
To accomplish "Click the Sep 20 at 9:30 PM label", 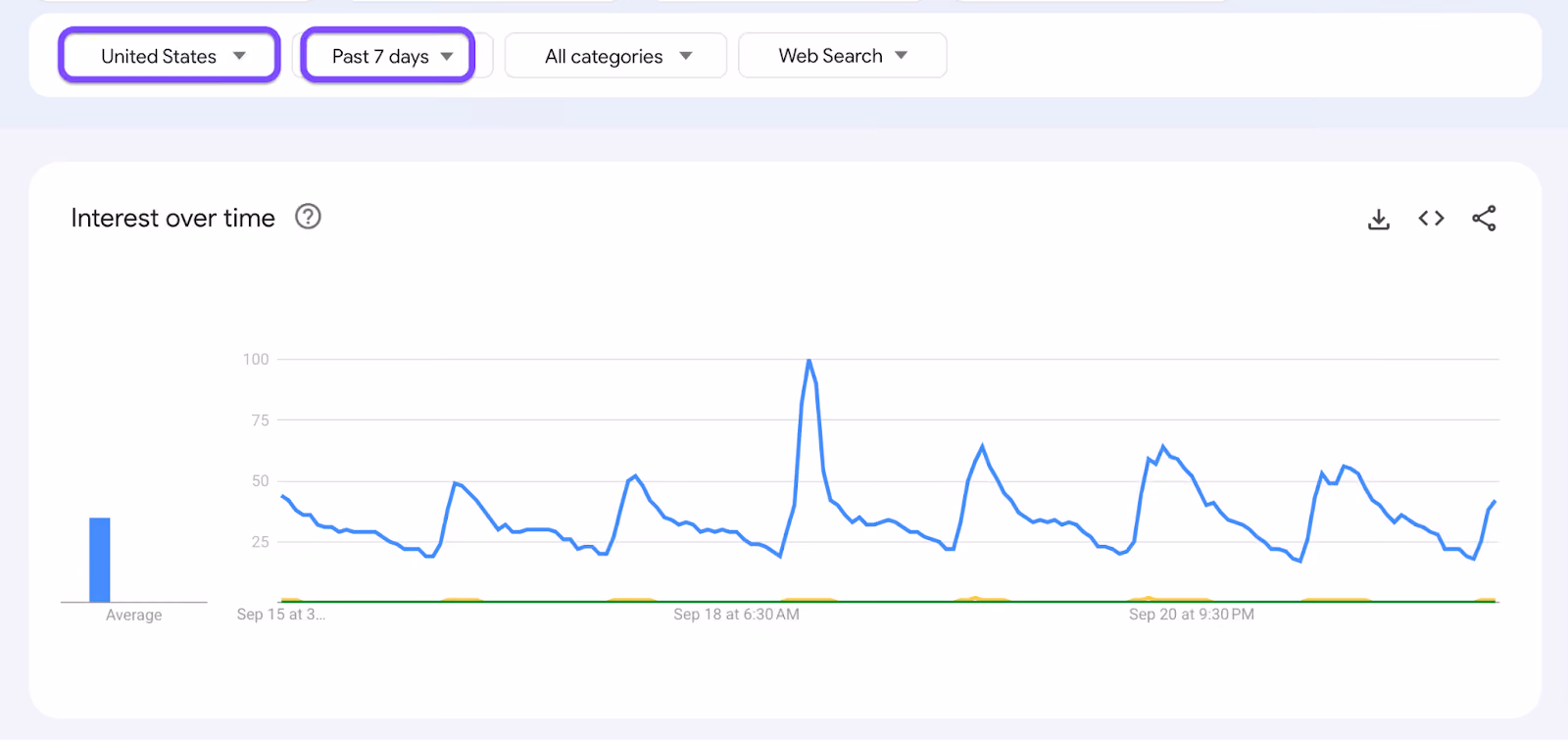I will (1191, 615).
